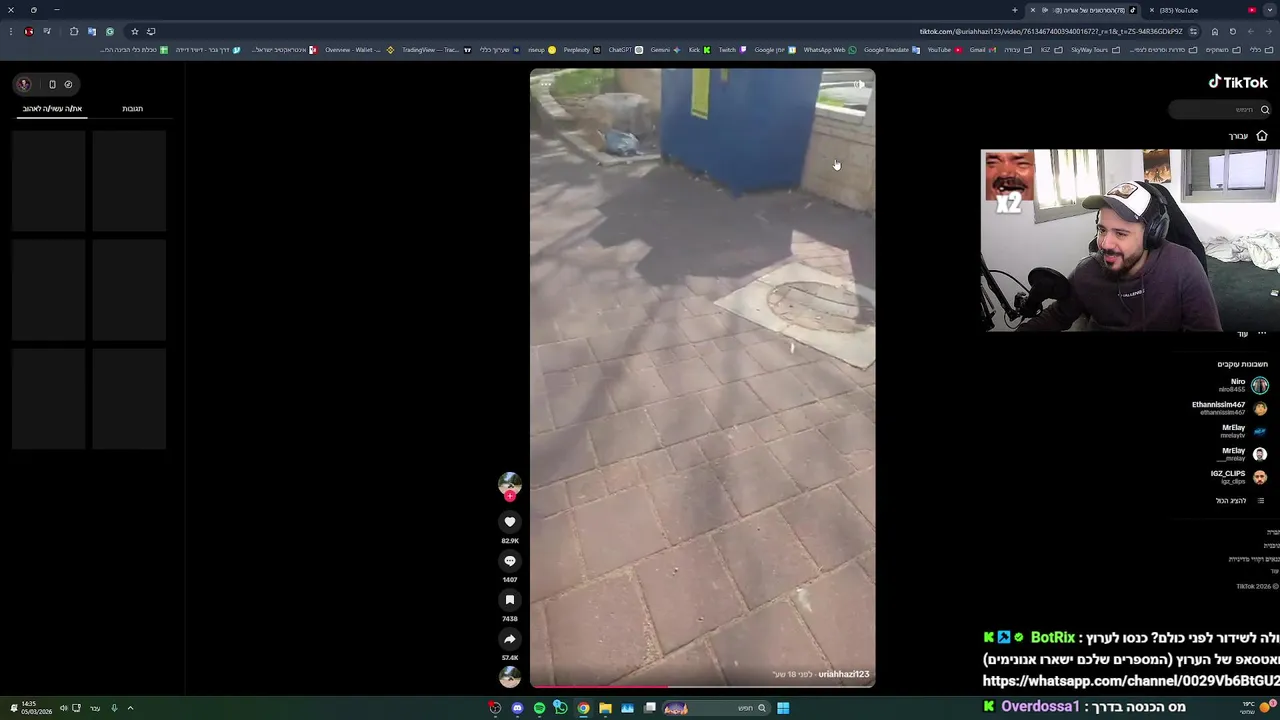Switch to the TikTok browser tab
This screenshot has height=720, width=1280.
pyautogui.click(x=1085, y=10)
